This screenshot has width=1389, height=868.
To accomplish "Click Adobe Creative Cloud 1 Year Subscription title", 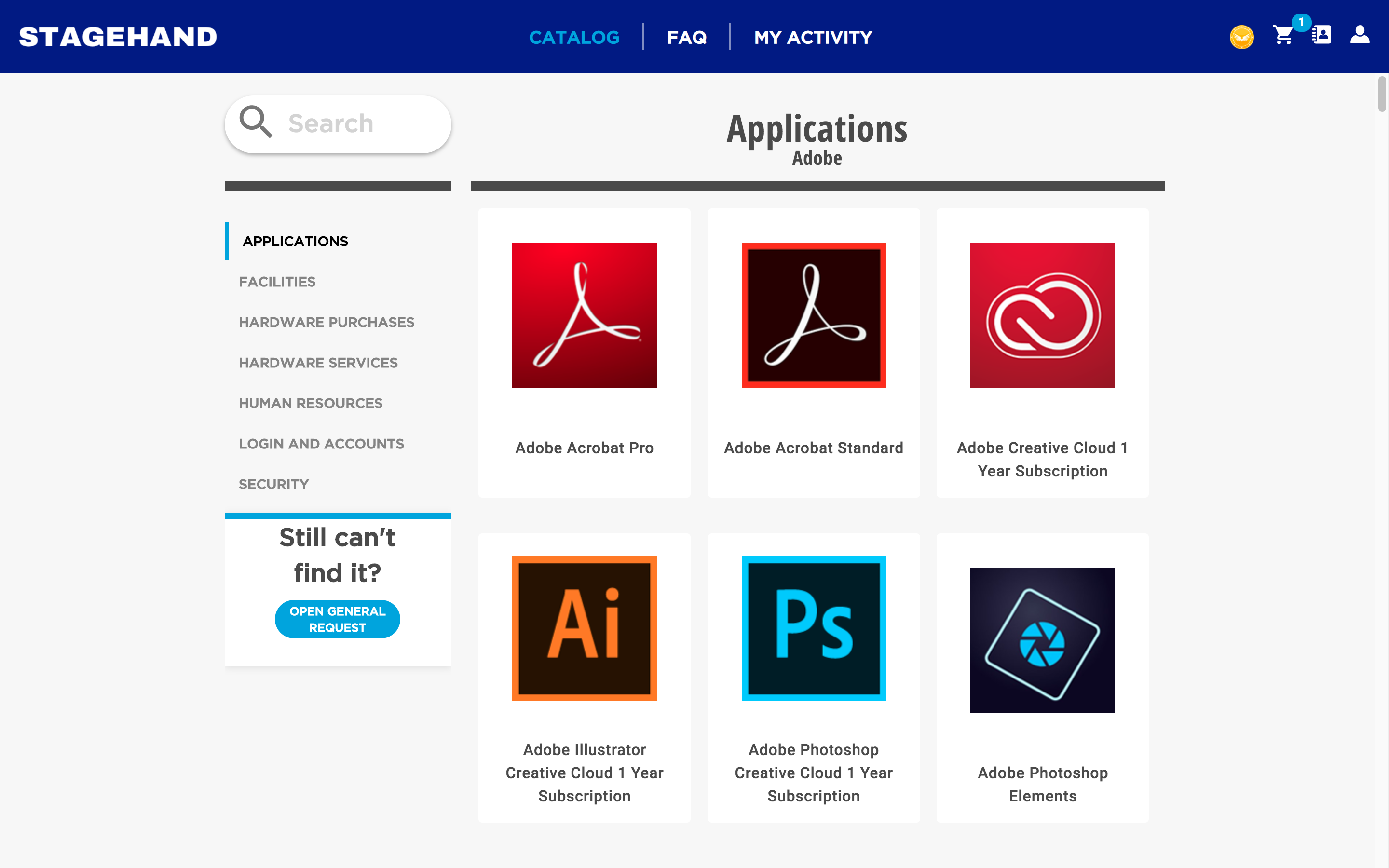I will pyautogui.click(x=1042, y=459).
